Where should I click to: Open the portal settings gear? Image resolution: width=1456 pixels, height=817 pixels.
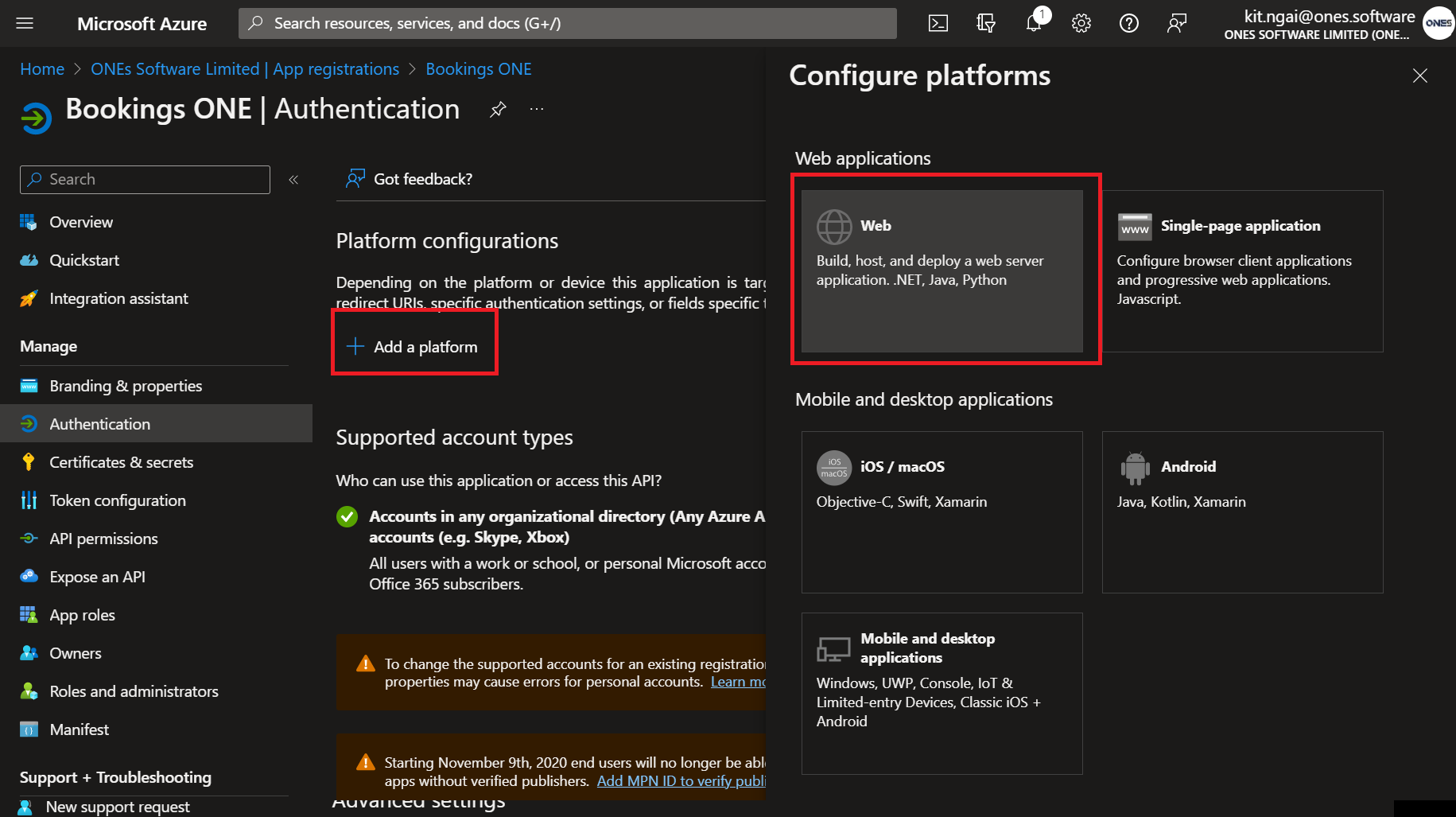[x=1081, y=23]
